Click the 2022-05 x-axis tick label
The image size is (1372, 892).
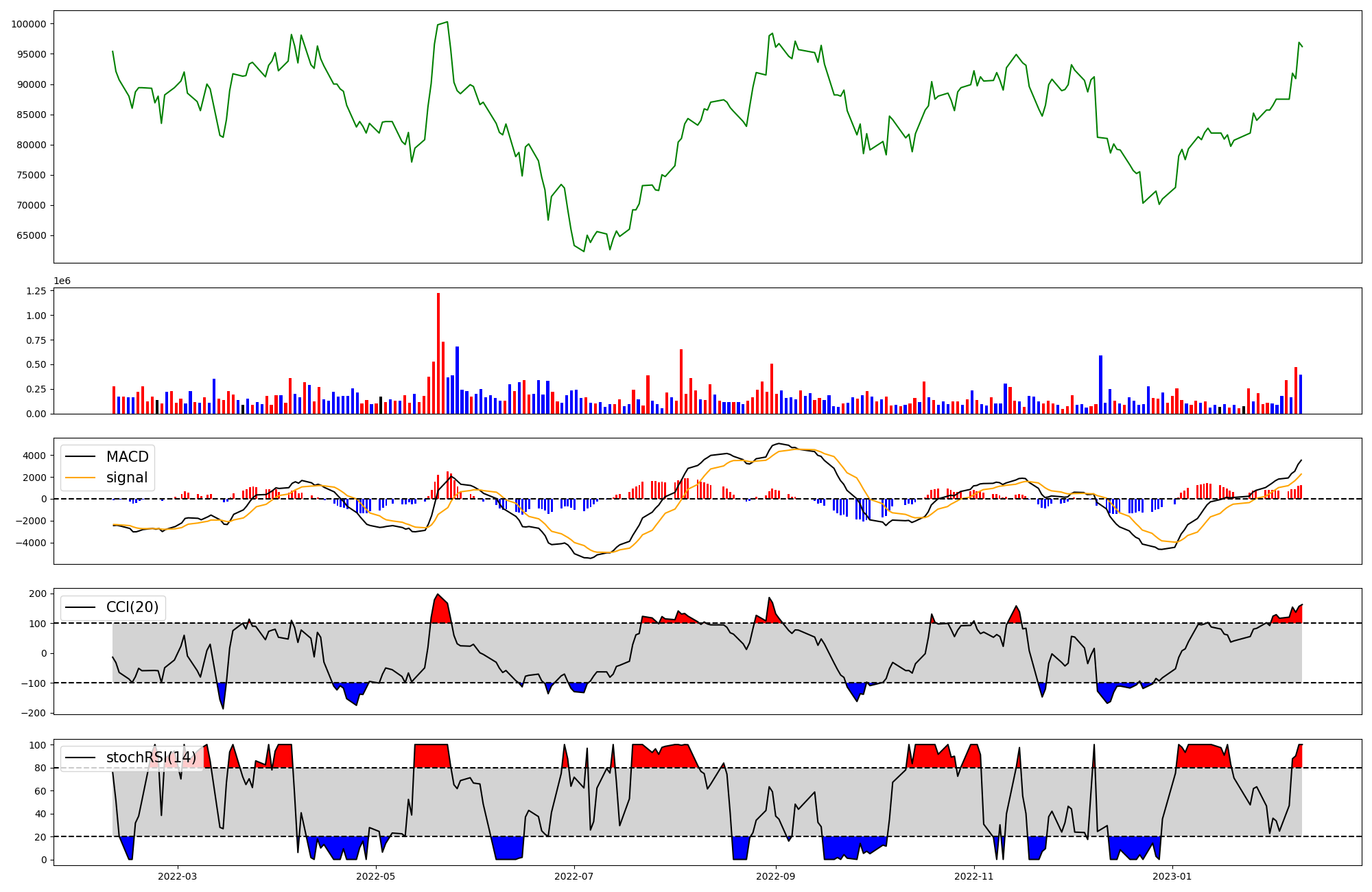[375, 876]
